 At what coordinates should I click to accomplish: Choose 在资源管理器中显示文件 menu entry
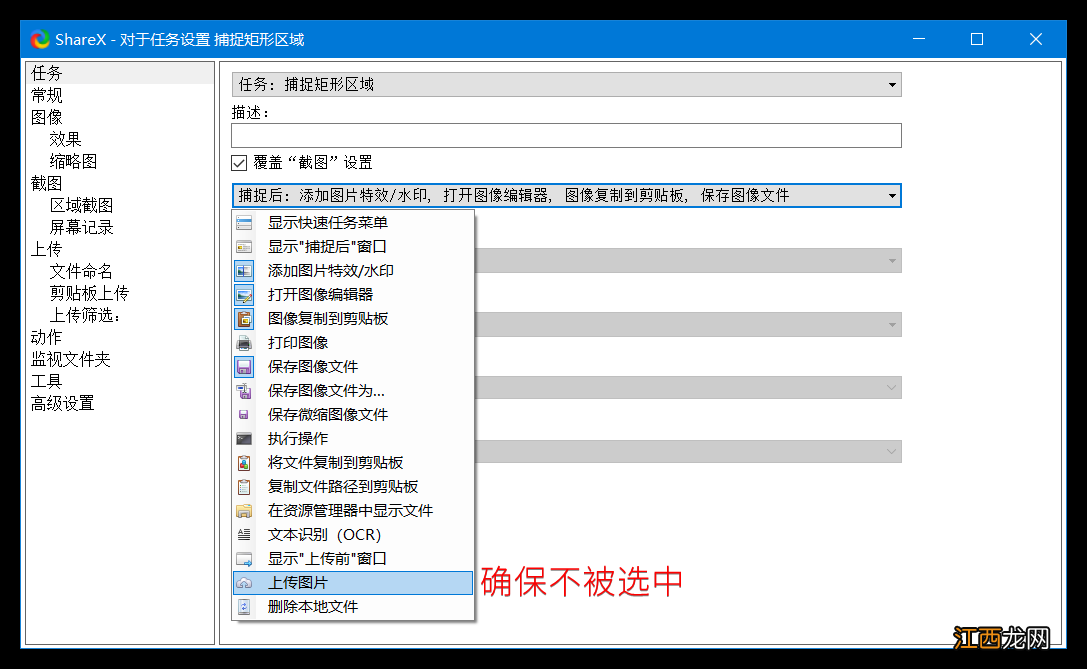coord(354,511)
